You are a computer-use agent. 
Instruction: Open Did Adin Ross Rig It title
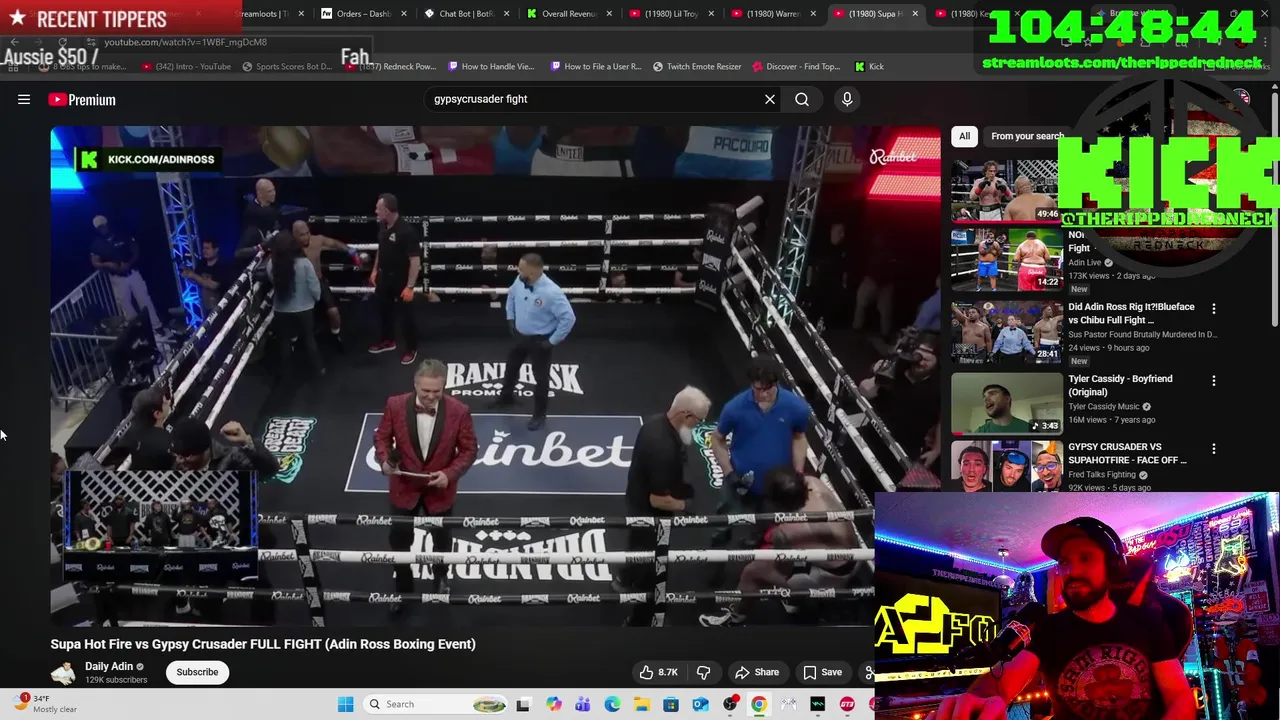click(x=1131, y=313)
